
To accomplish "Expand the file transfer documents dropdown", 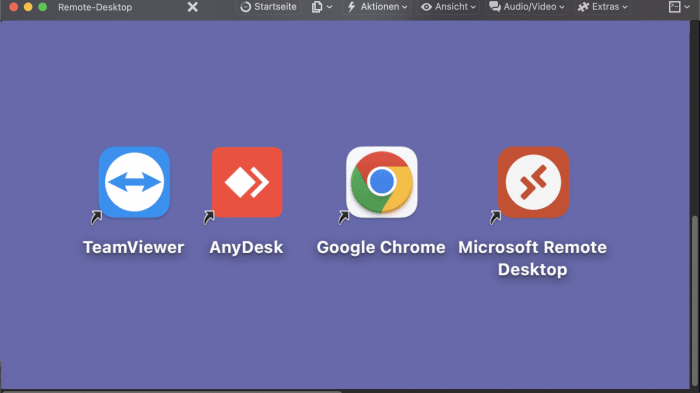I will pyautogui.click(x=321, y=7).
